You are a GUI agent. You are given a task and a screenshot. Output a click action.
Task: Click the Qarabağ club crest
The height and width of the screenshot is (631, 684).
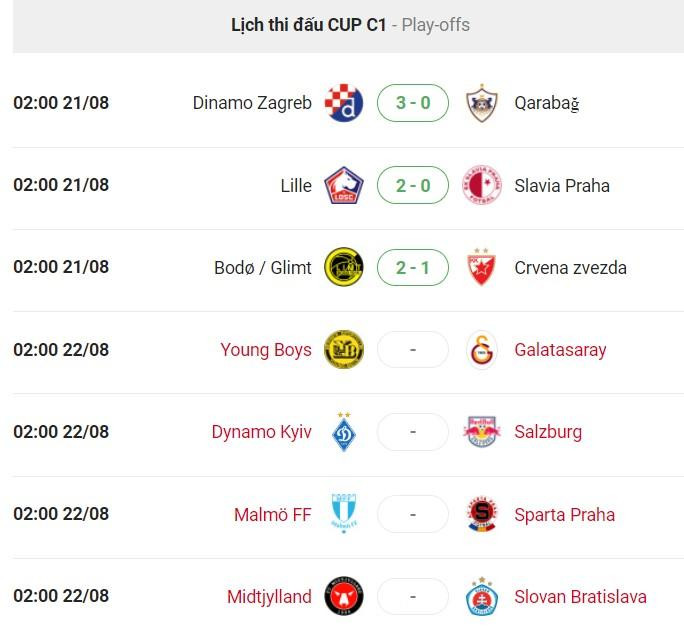tap(482, 103)
